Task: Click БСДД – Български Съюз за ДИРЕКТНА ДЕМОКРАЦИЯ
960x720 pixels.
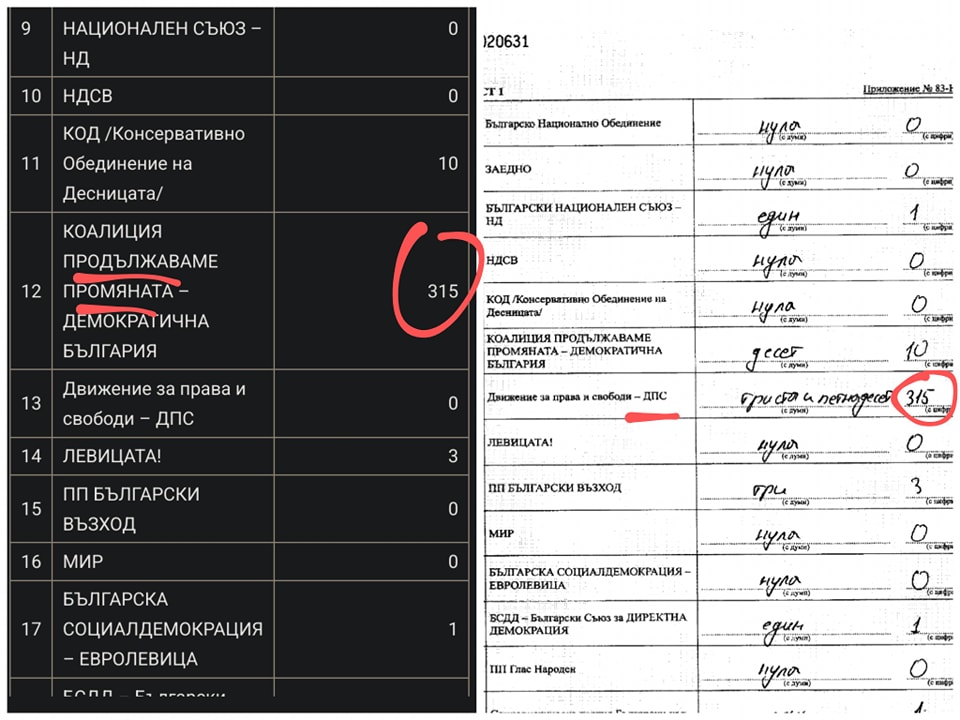Action: point(588,624)
